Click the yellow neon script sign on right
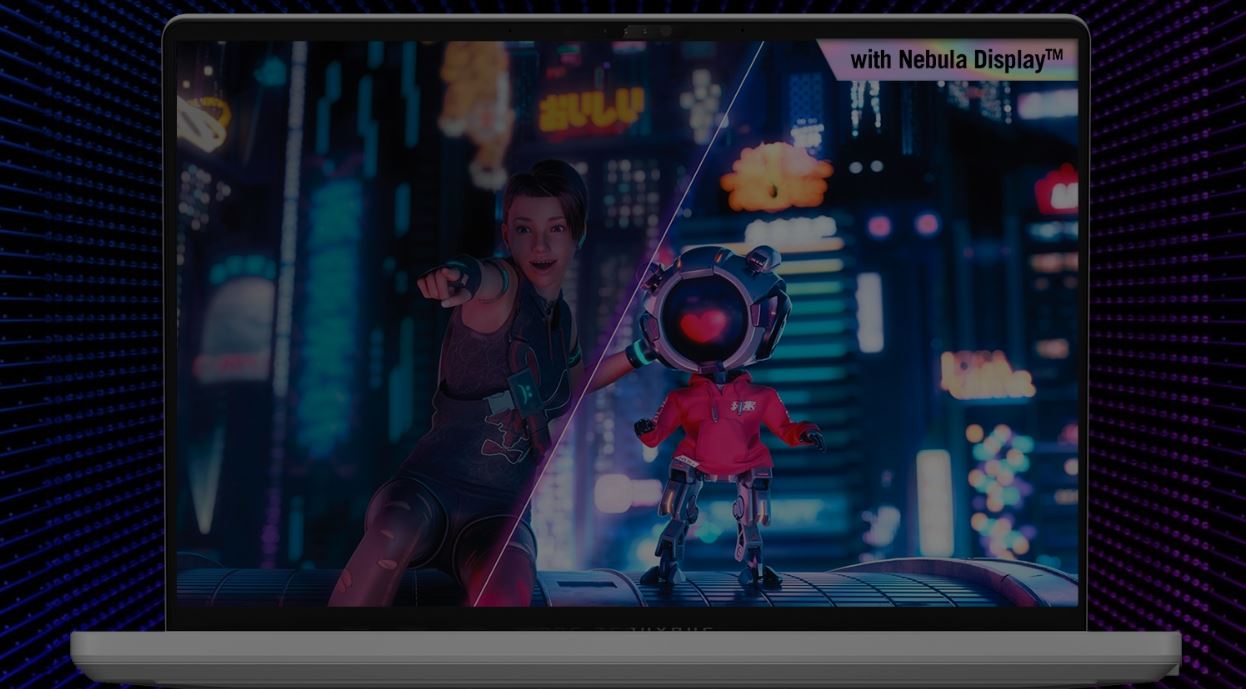This screenshot has height=689, width=1246. (x=985, y=376)
